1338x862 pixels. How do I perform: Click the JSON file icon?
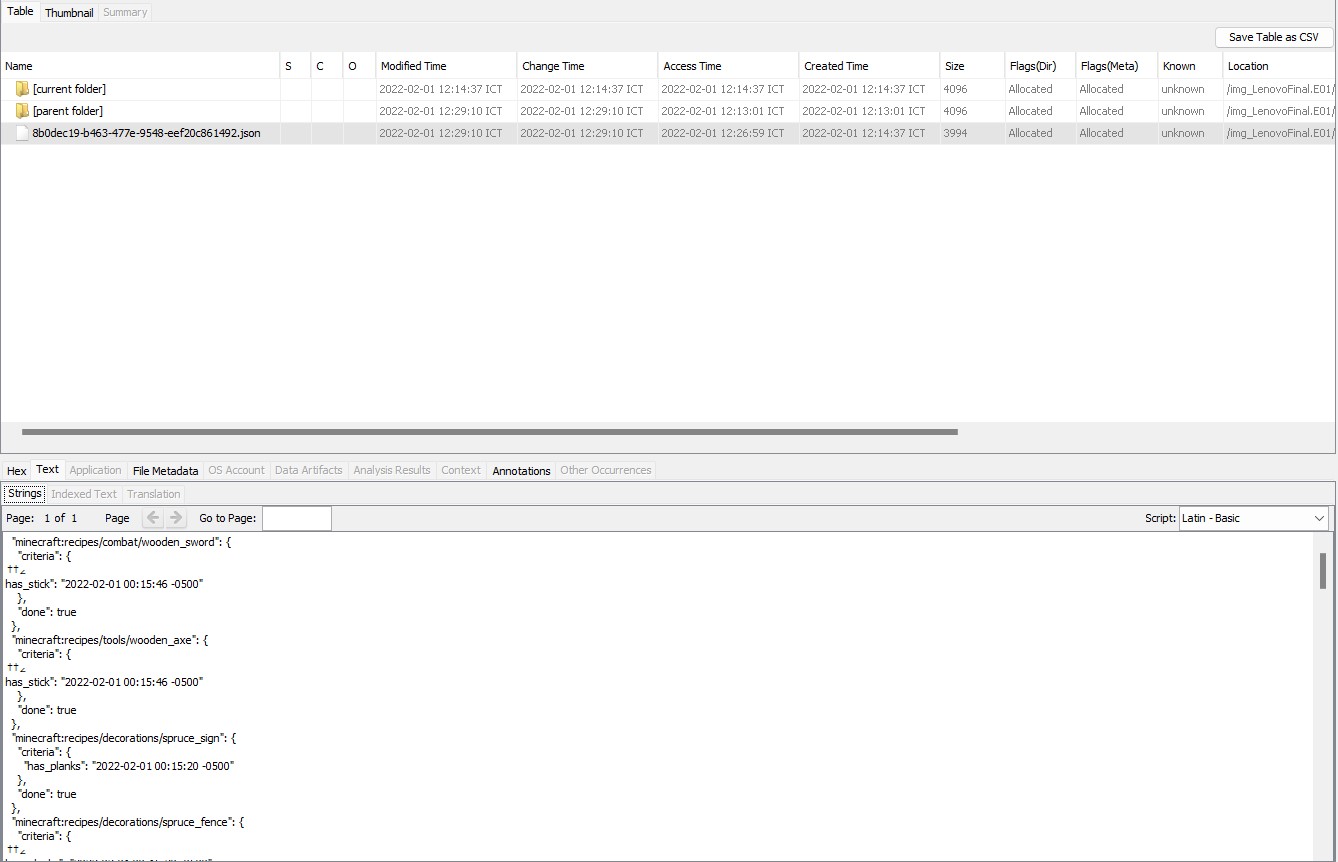[22, 133]
